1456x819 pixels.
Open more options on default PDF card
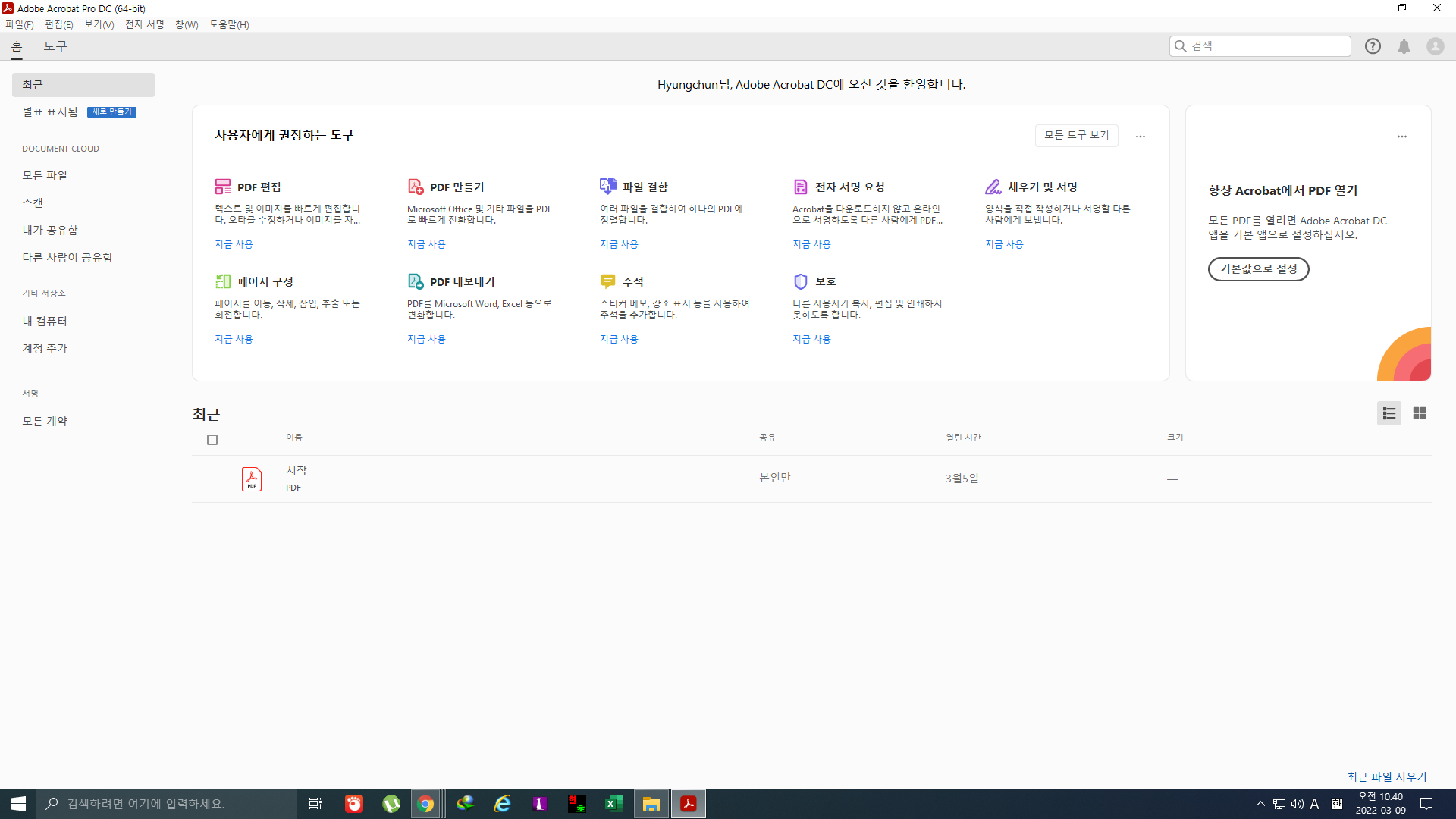1402,136
